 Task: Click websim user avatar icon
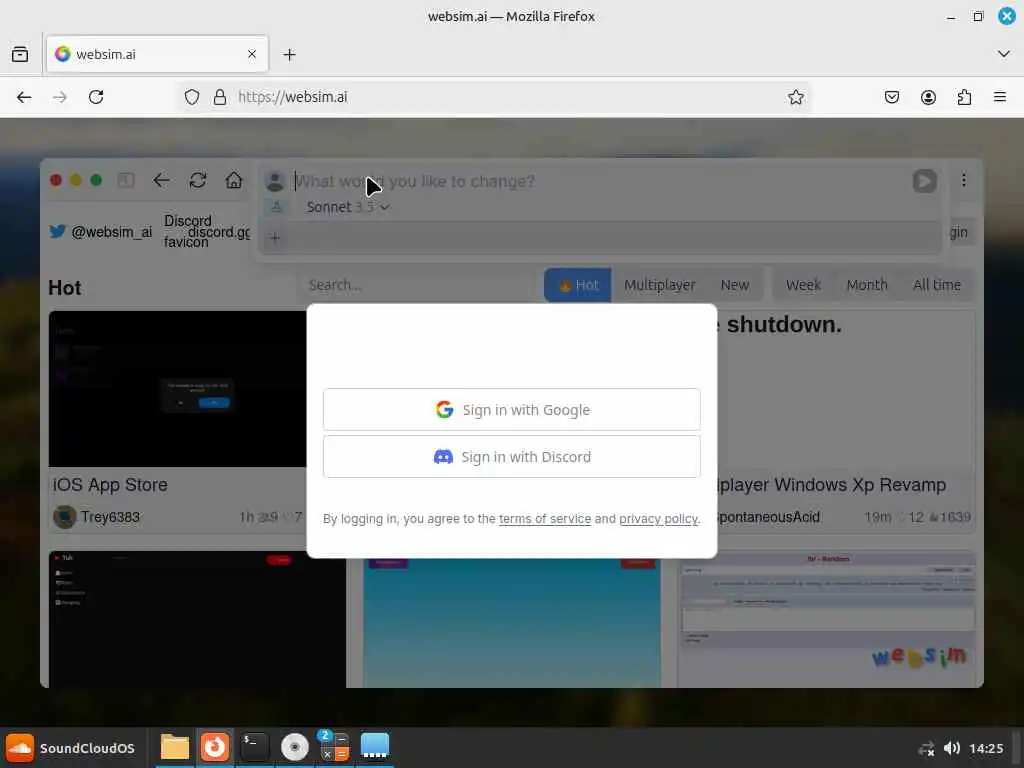pyautogui.click(x=275, y=182)
